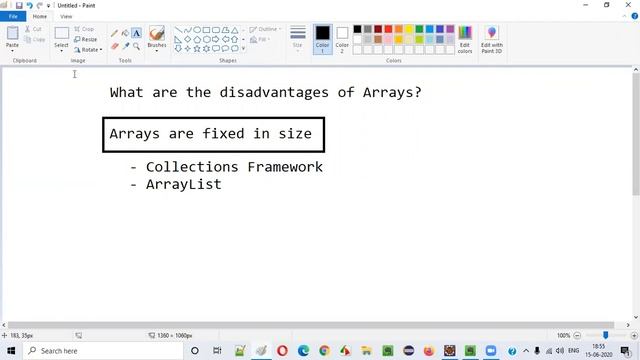
Task: Click the Save icon in the quick access toolbar
Action: point(19,5)
